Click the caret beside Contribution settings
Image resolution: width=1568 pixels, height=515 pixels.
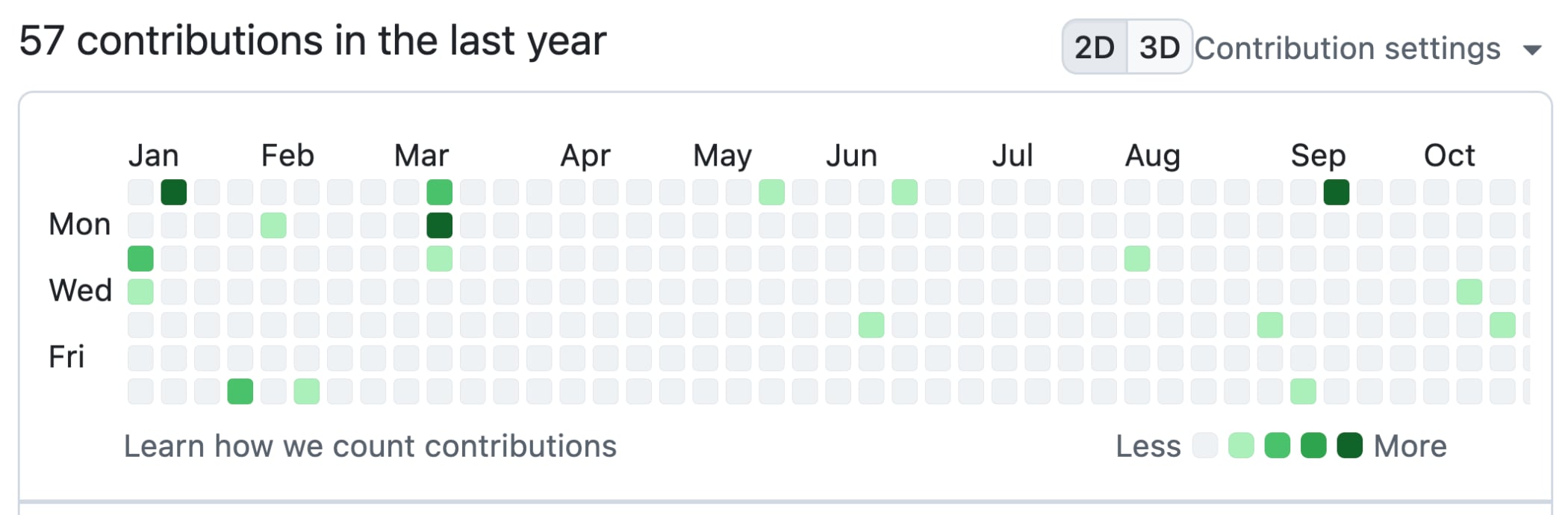coord(1532,51)
